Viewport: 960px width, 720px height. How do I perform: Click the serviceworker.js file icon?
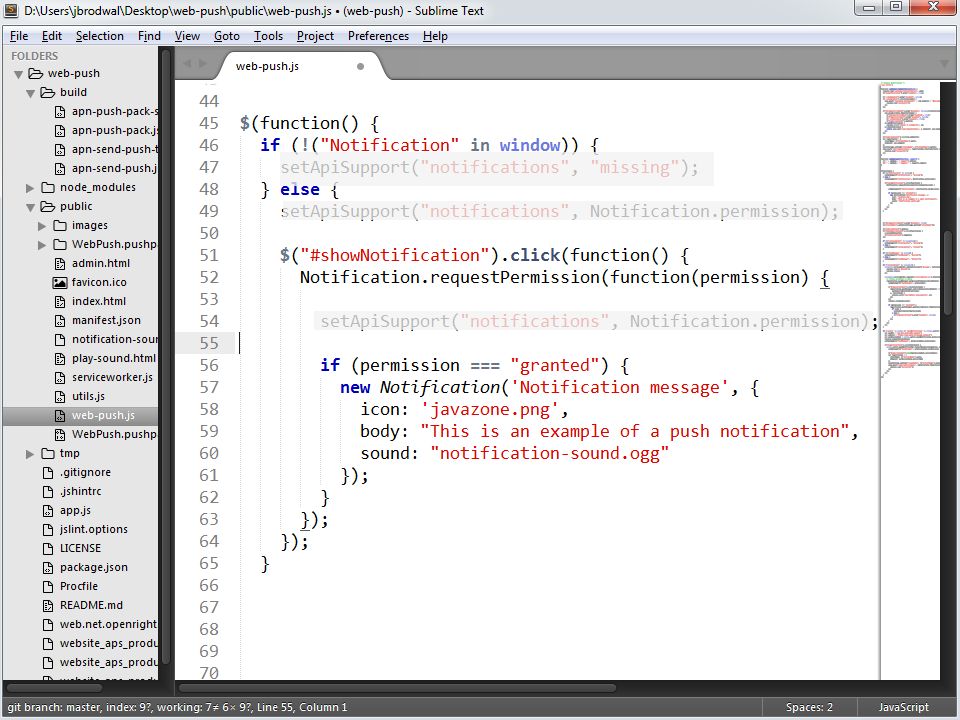tap(60, 377)
